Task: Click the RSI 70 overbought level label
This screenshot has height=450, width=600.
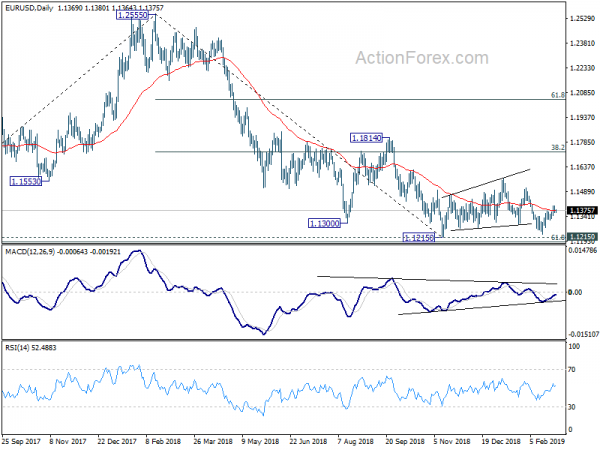Action: (572, 370)
